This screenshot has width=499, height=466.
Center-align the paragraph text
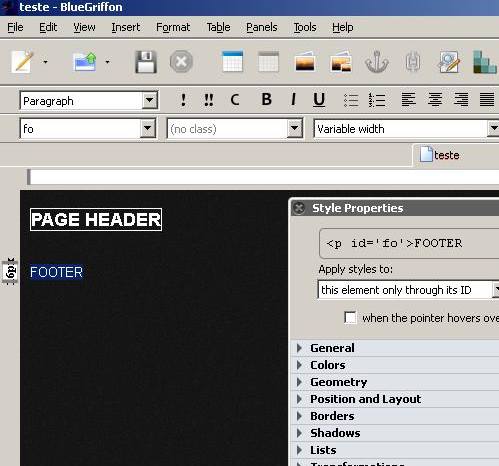click(x=435, y=99)
